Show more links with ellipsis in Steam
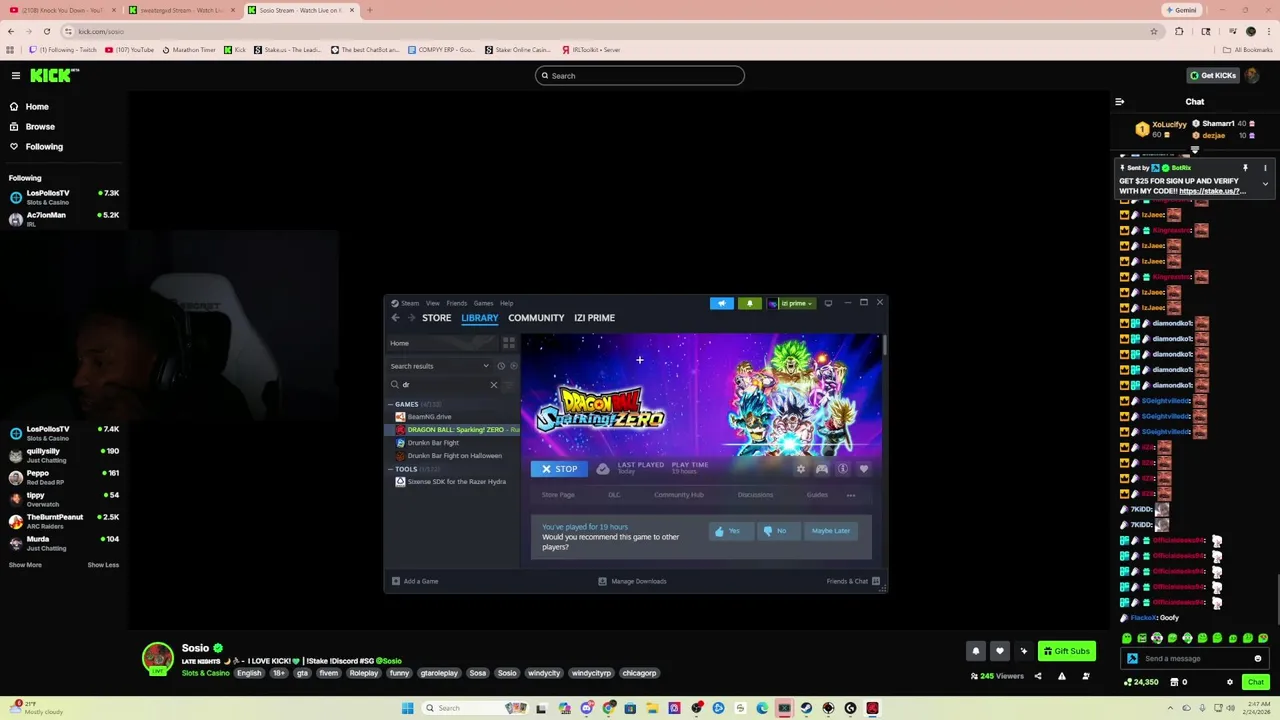The image size is (1280, 720). pyautogui.click(x=851, y=495)
